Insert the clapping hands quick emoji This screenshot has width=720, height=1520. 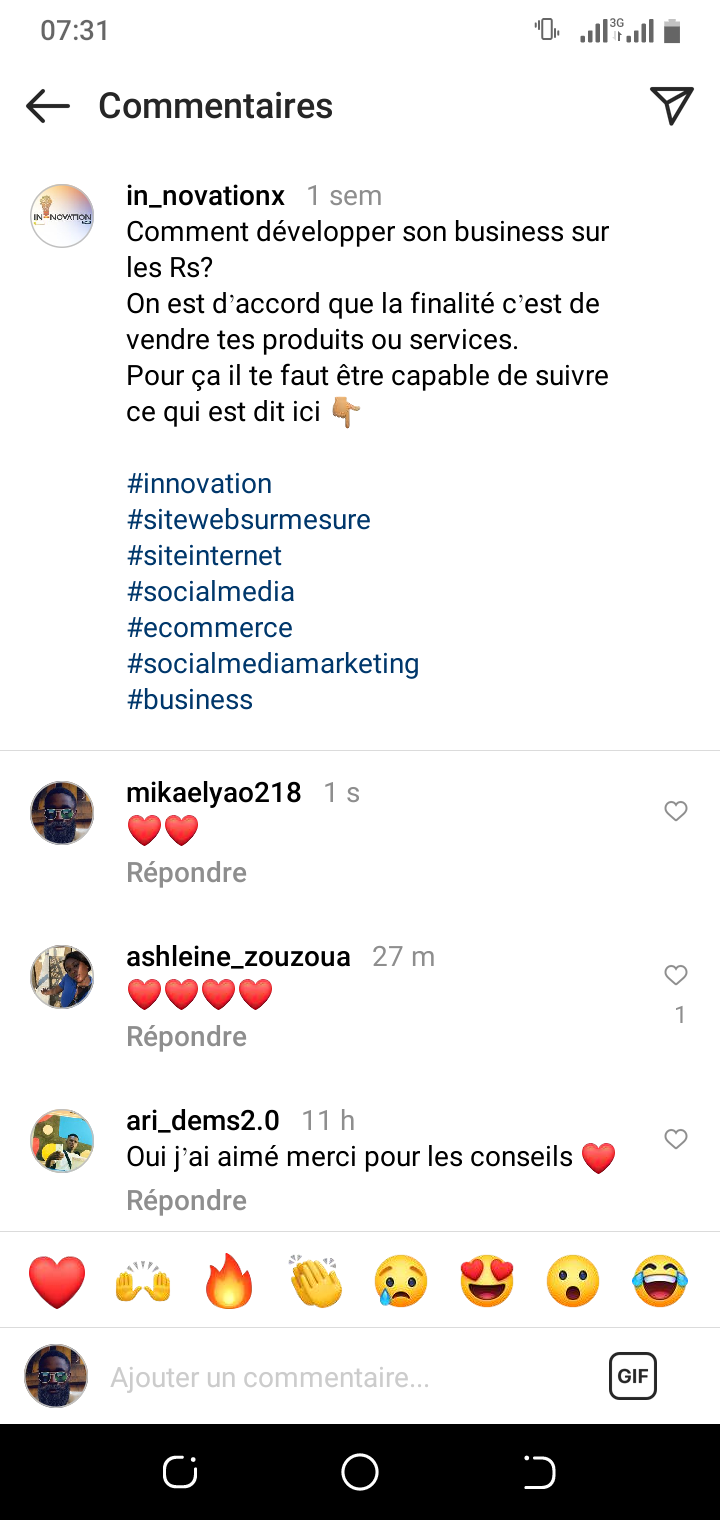tap(315, 1281)
